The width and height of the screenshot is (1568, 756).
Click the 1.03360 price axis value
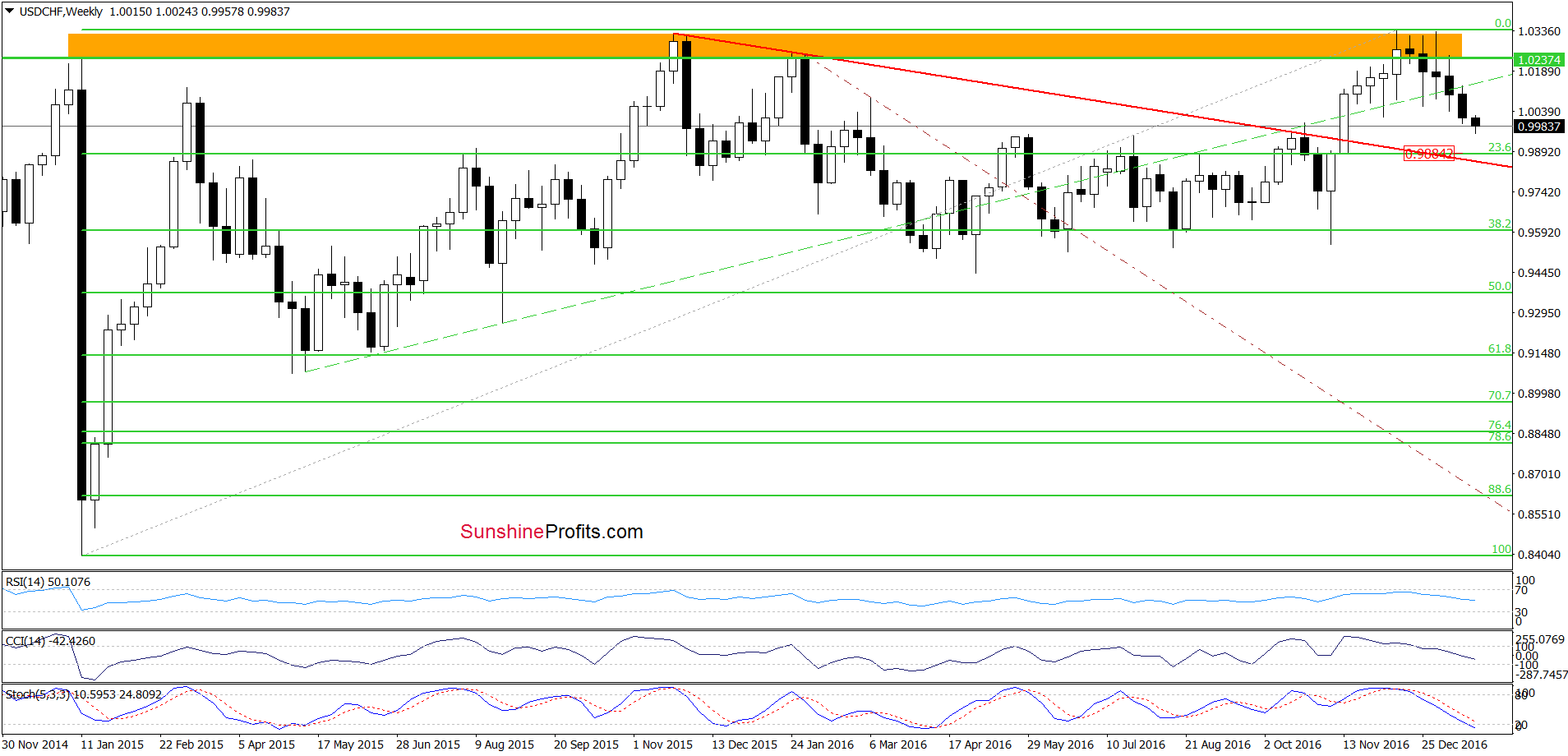pos(1539,31)
